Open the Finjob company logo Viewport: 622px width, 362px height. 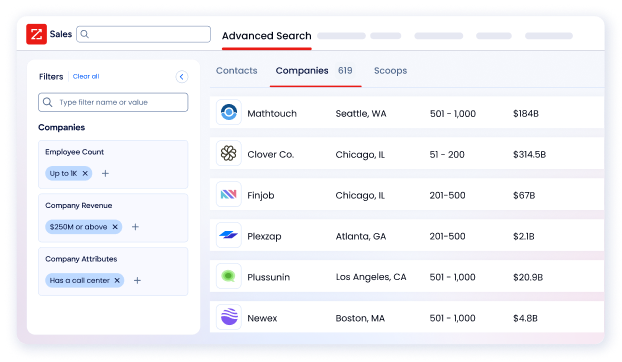[x=229, y=194]
